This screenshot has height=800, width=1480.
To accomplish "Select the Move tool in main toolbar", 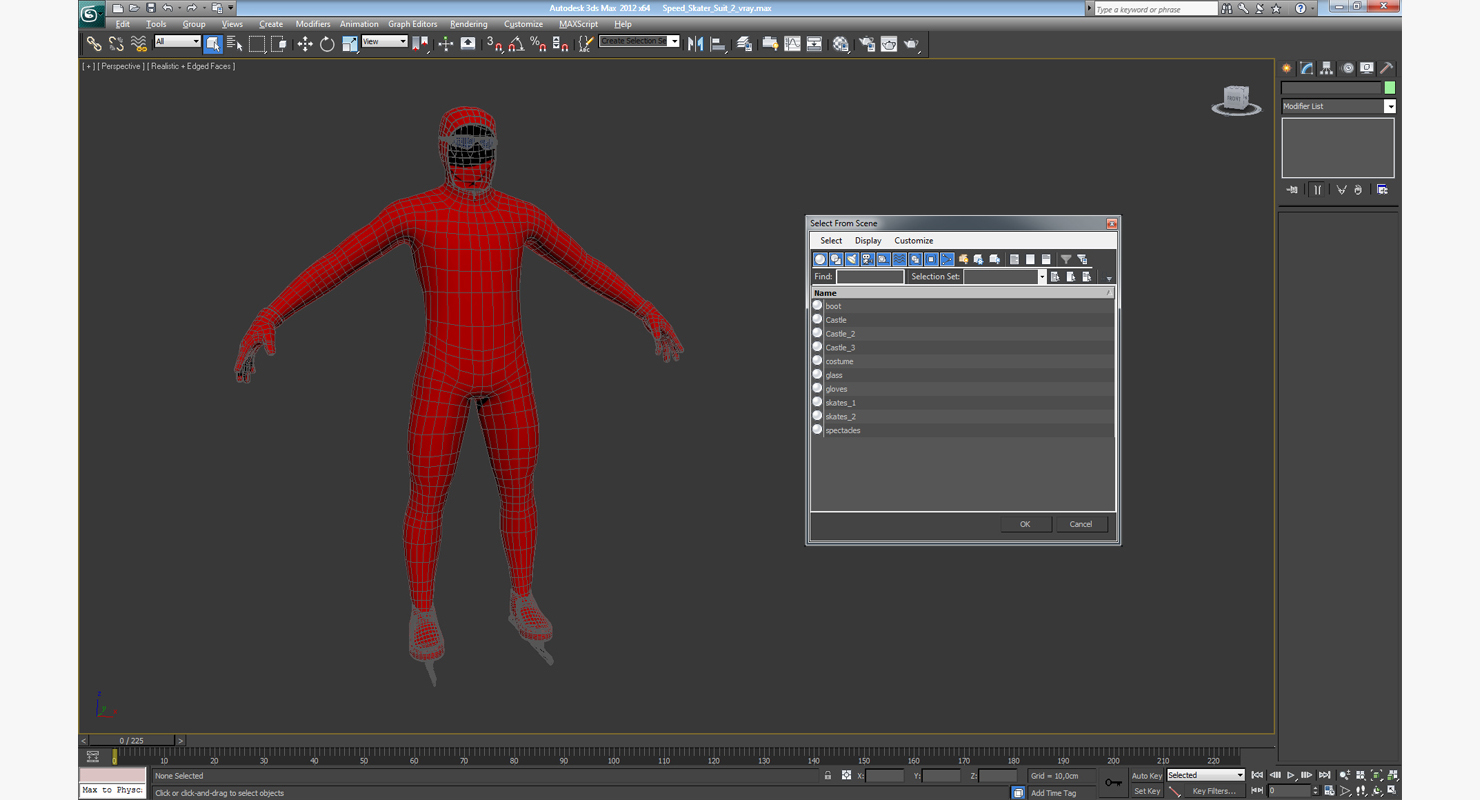I will (305, 44).
